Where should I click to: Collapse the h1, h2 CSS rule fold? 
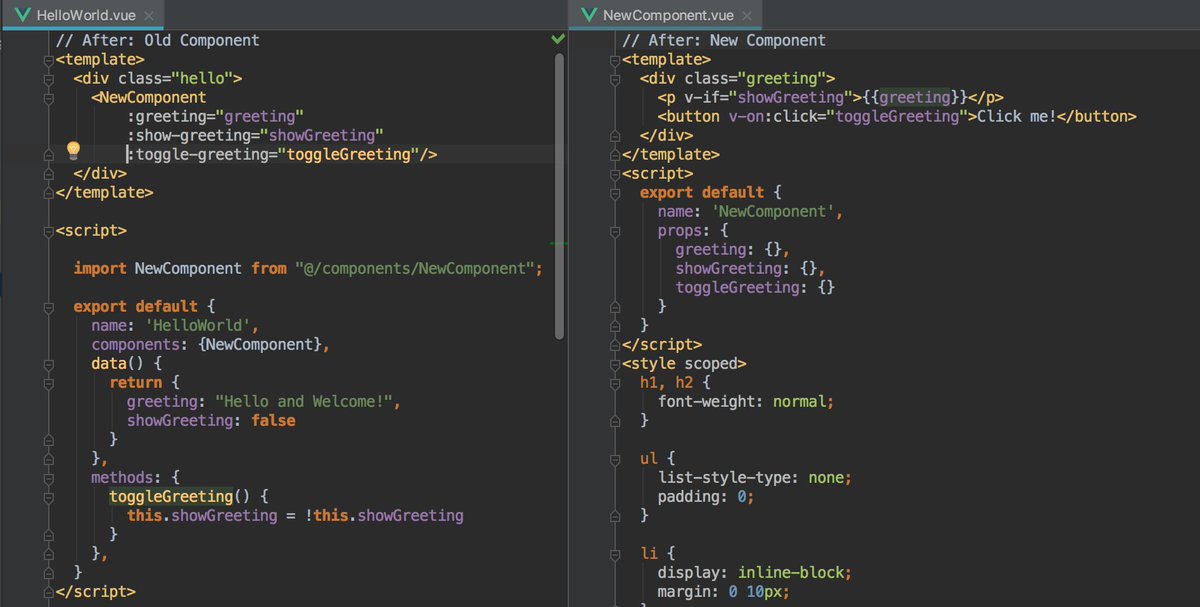[617, 383]
